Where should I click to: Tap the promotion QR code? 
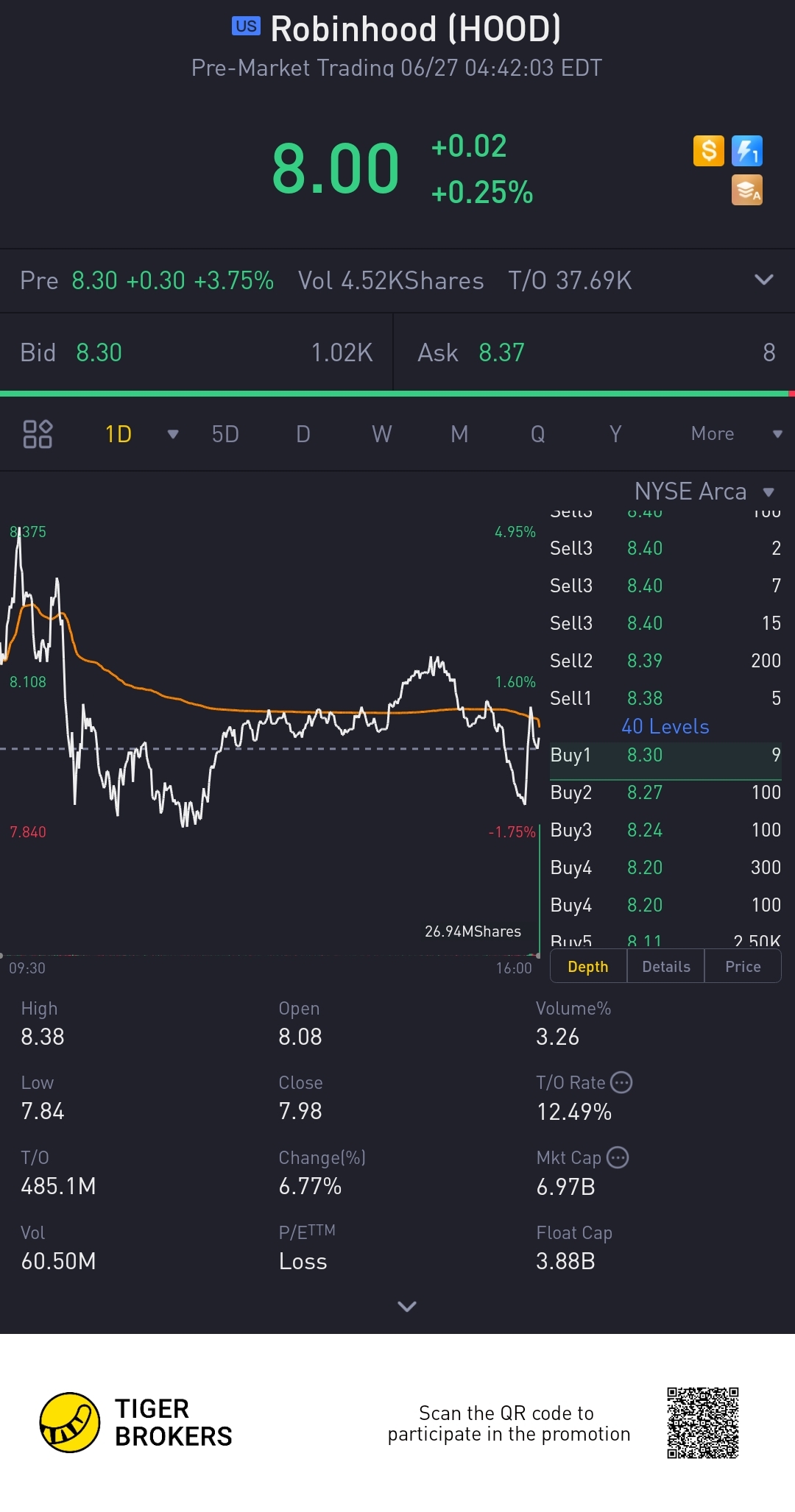coord(703,1423)
